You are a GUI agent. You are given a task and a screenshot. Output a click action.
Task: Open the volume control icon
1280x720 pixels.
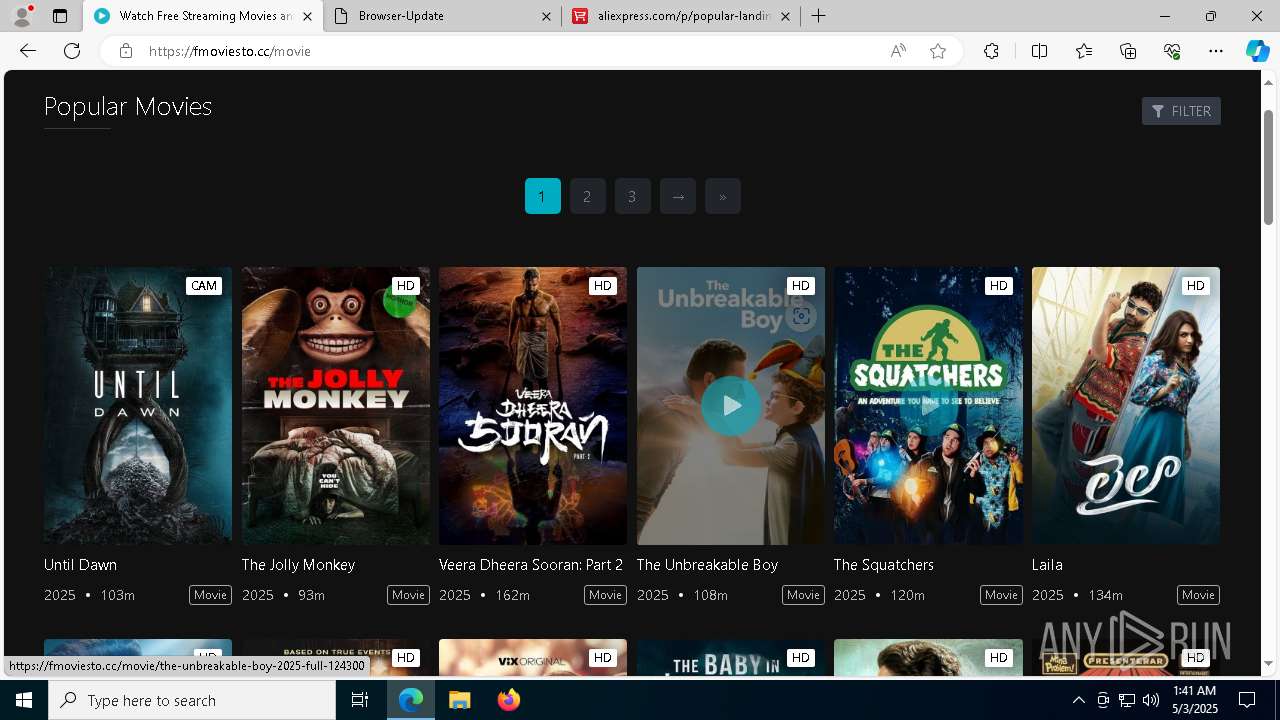[x=1151, y=700]
